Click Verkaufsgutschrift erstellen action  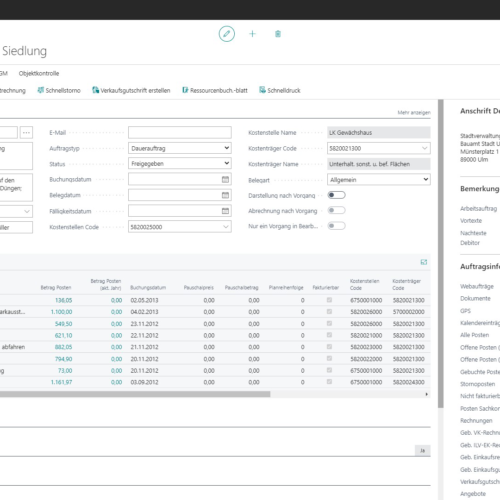tap(131, 90)
